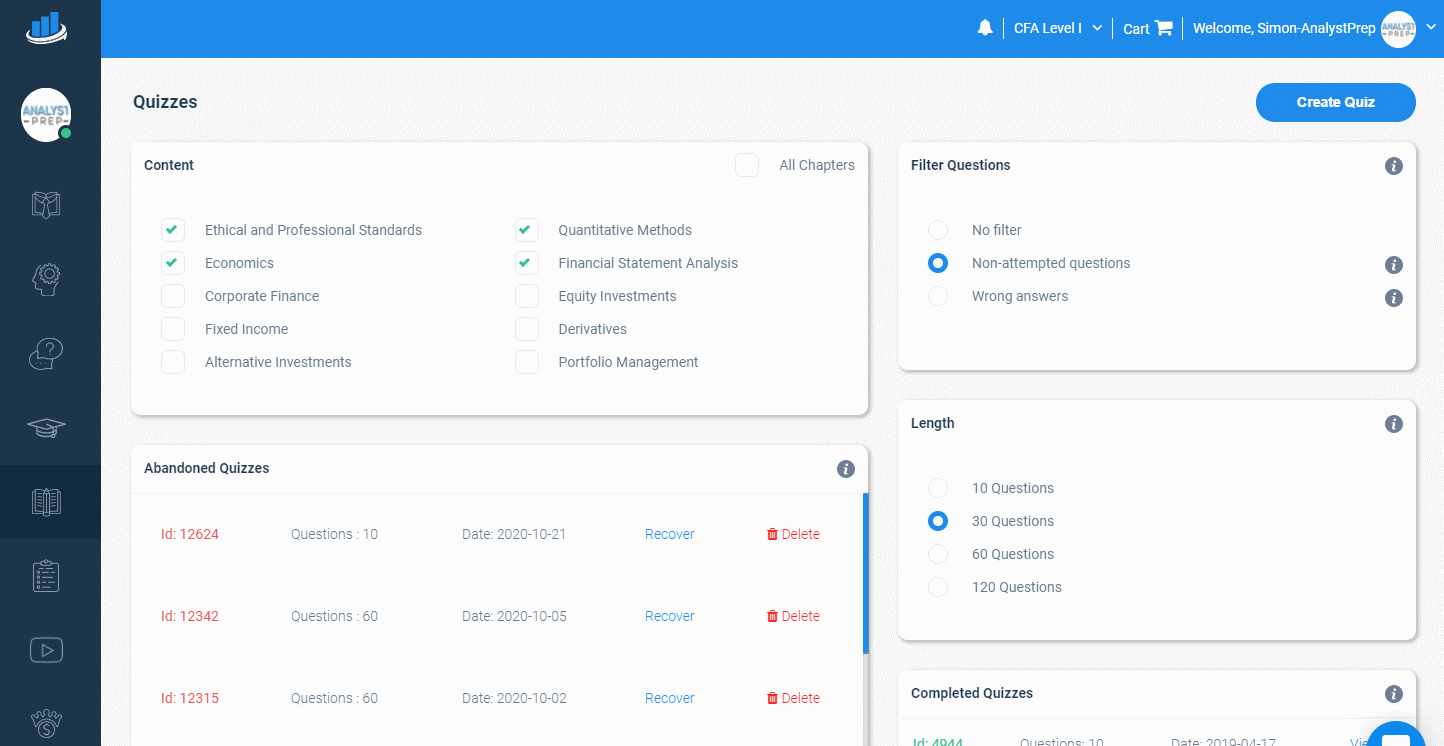
Task: Choose the 120 Questions length option
Action: (x=937, y=587)
